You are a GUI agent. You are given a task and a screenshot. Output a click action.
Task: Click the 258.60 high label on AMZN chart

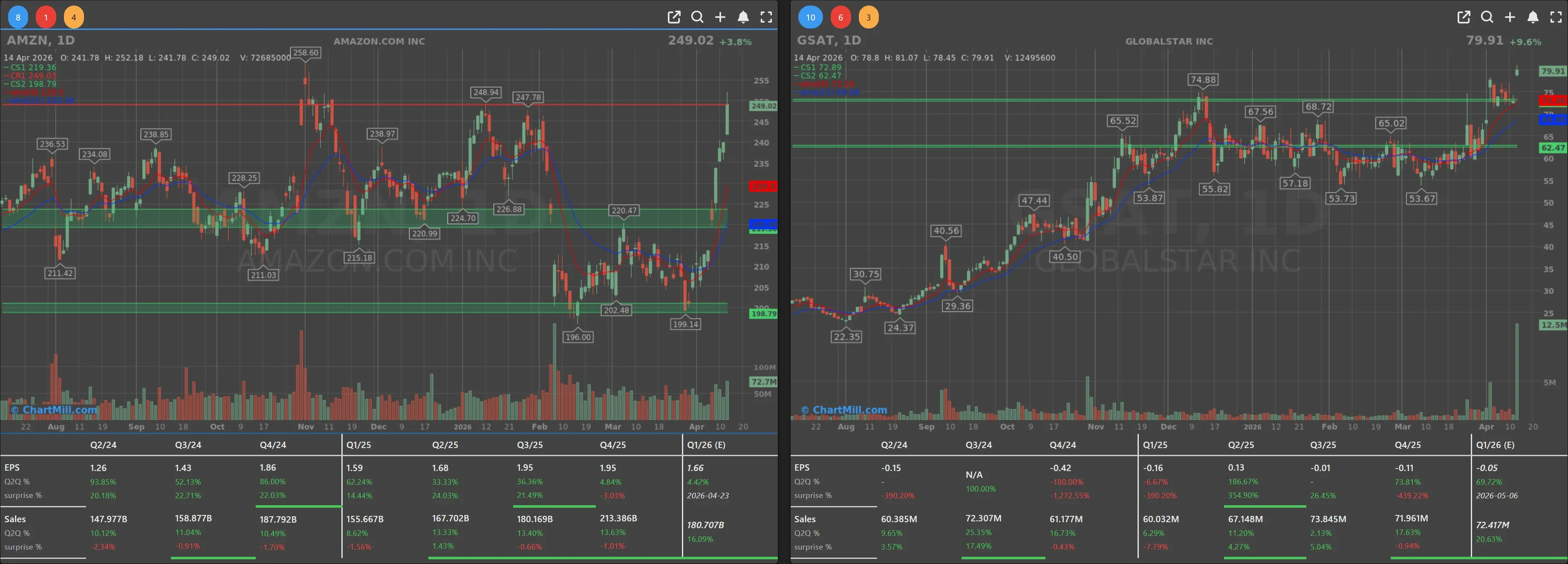(306, 52)
